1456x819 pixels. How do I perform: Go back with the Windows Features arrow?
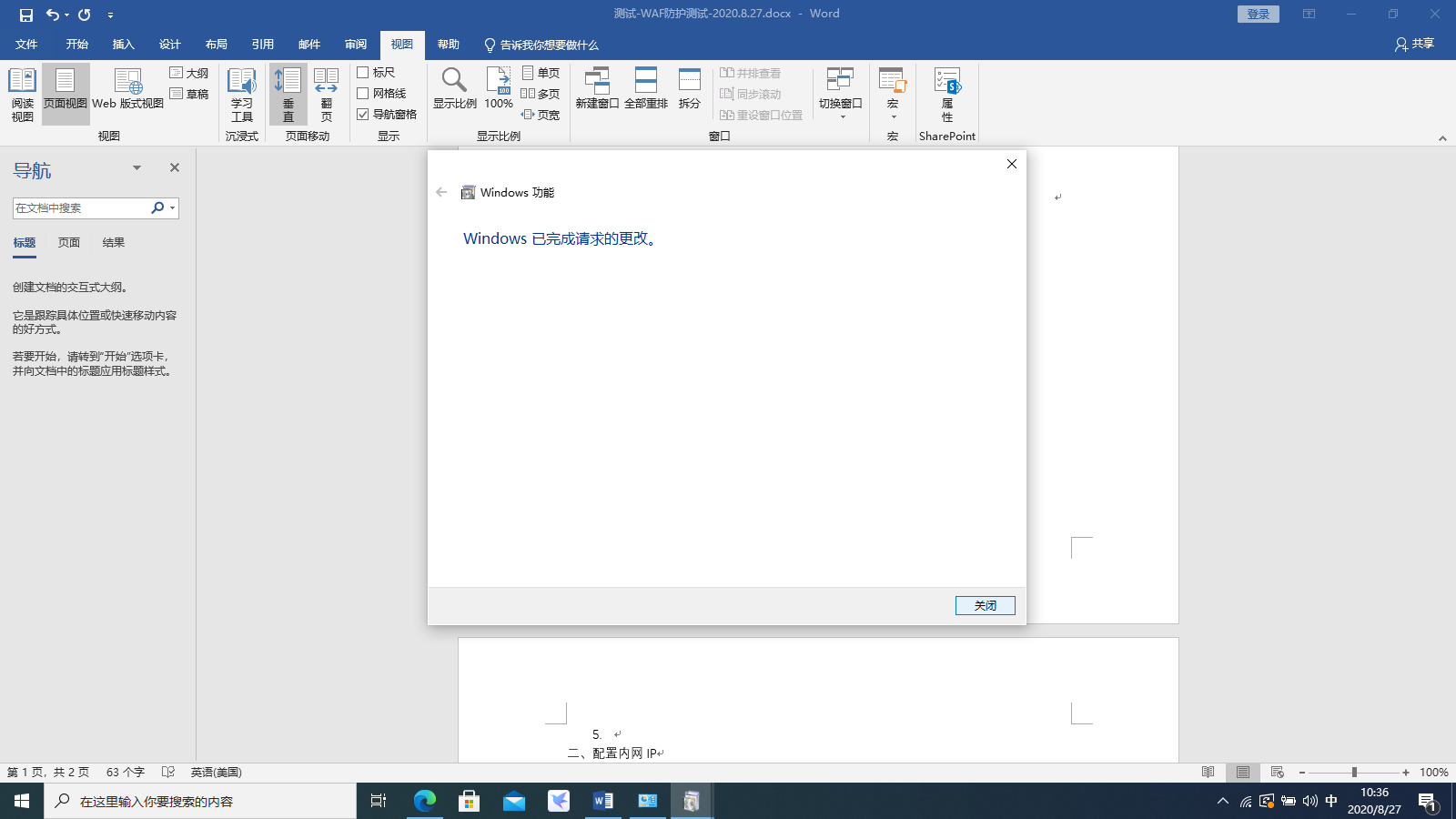pos(441,192)
